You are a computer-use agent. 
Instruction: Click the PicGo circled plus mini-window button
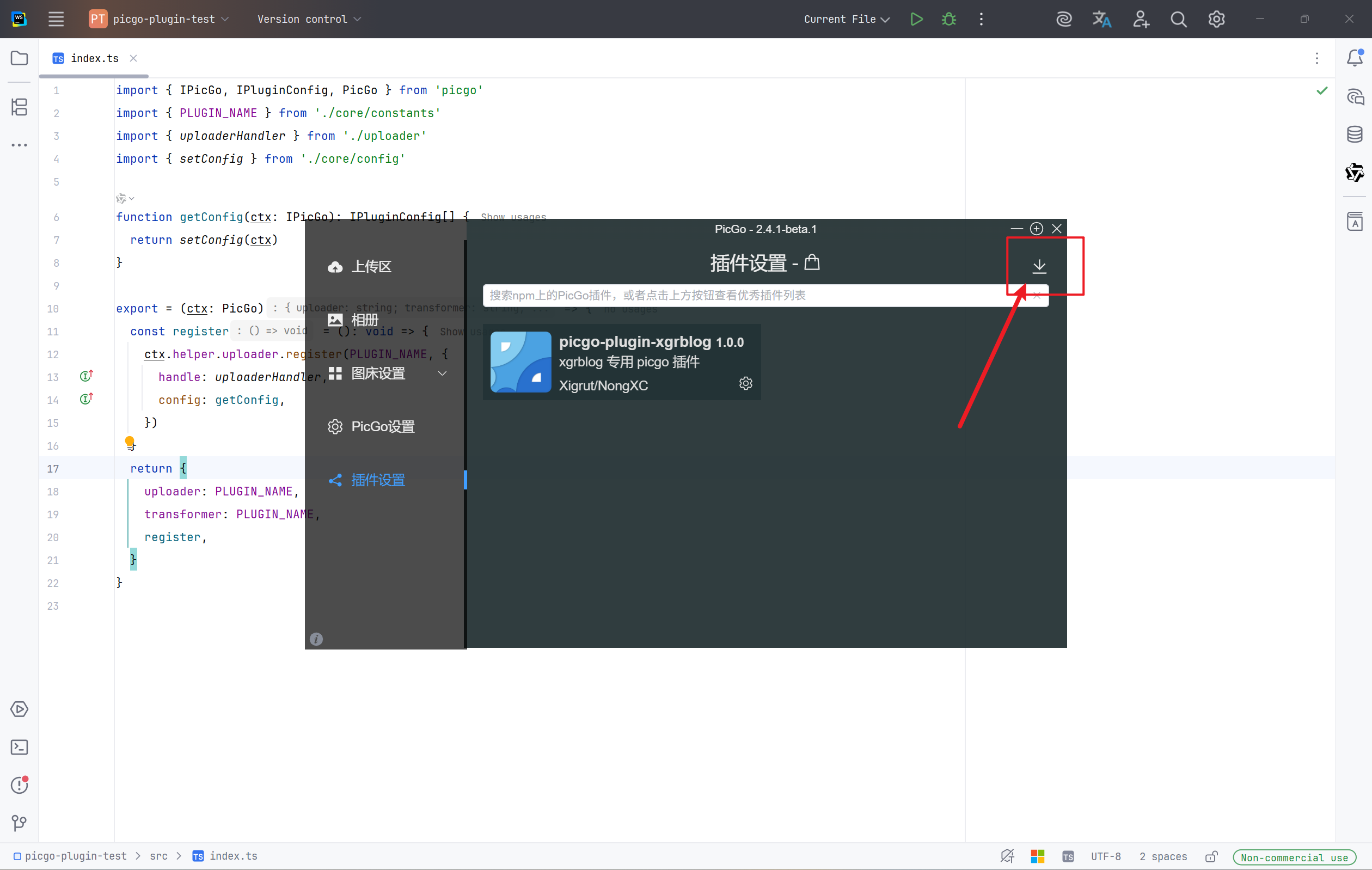(x=1037, y=229)
